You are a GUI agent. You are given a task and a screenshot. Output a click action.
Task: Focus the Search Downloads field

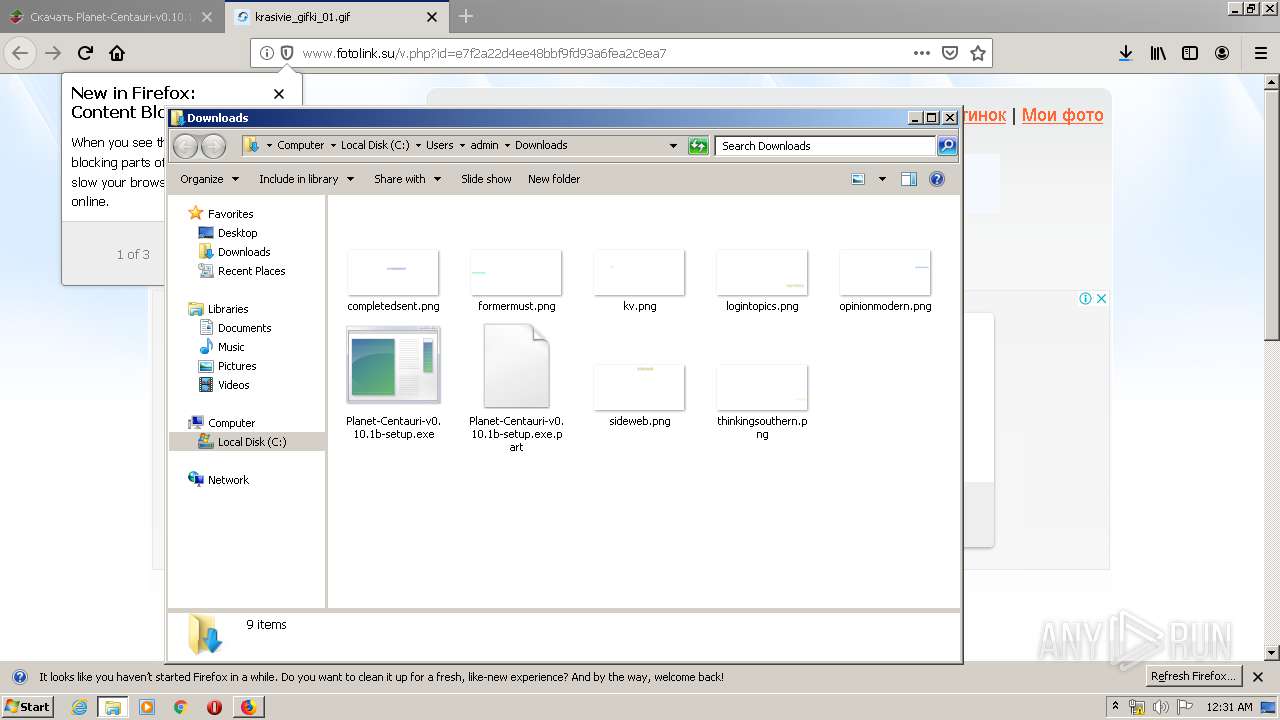click(x=826, y=146)
